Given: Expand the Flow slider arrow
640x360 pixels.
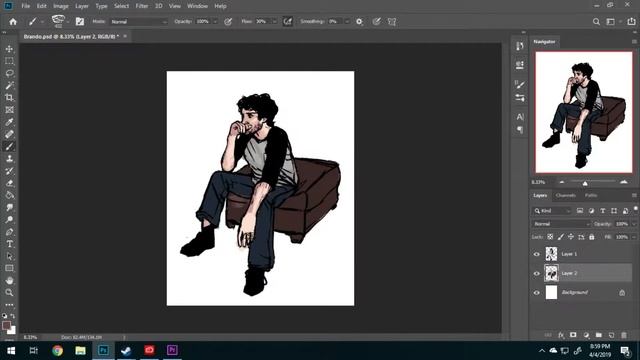Looking at the screenshot, I should coord(274,22).
